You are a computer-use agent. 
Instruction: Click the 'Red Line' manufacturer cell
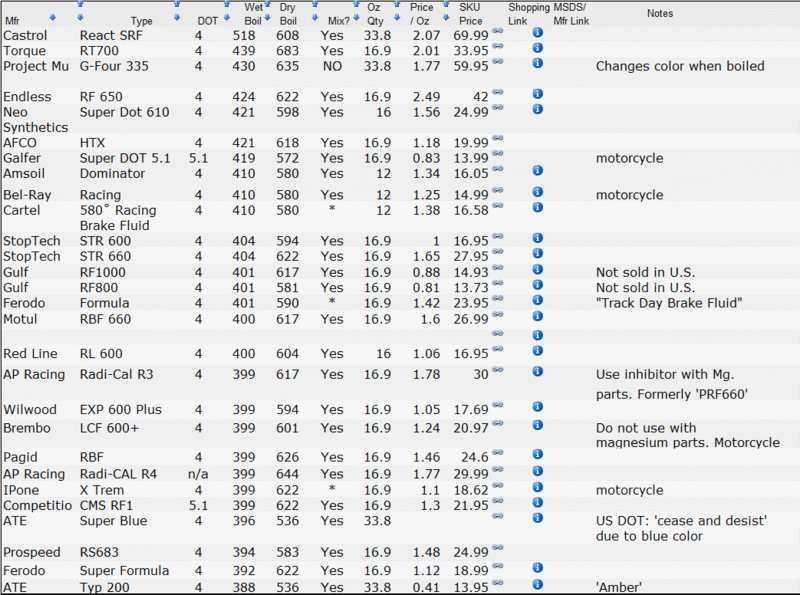[x=30, y=354]
